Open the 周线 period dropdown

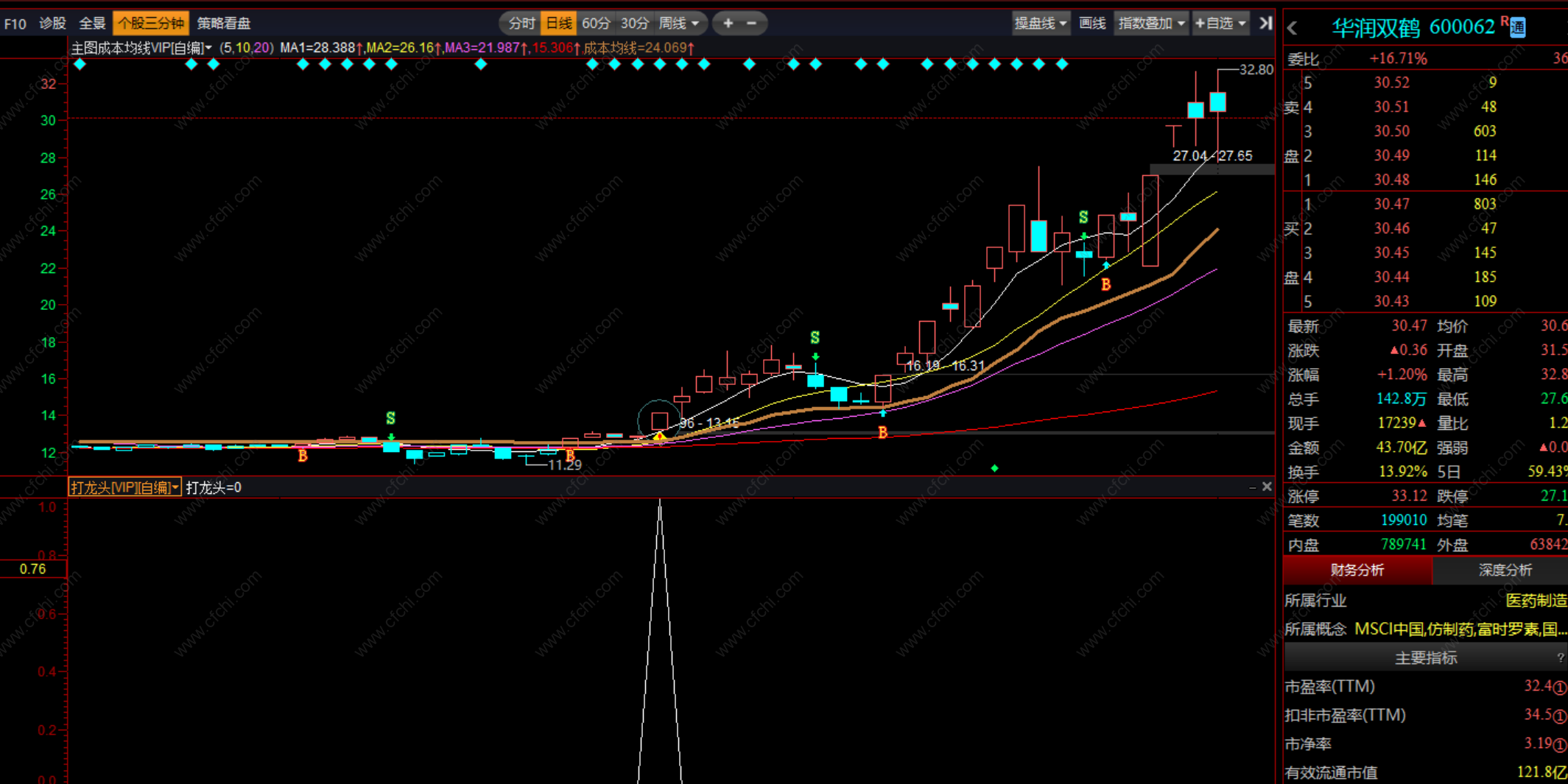[x=679, y=24]
